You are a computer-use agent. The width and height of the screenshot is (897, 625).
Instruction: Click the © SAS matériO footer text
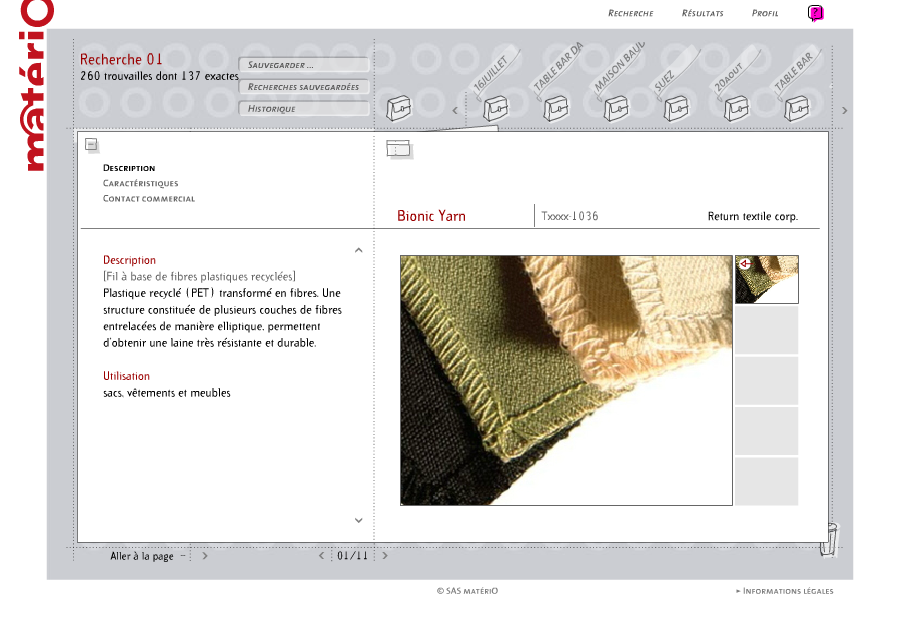pos(467,591)
